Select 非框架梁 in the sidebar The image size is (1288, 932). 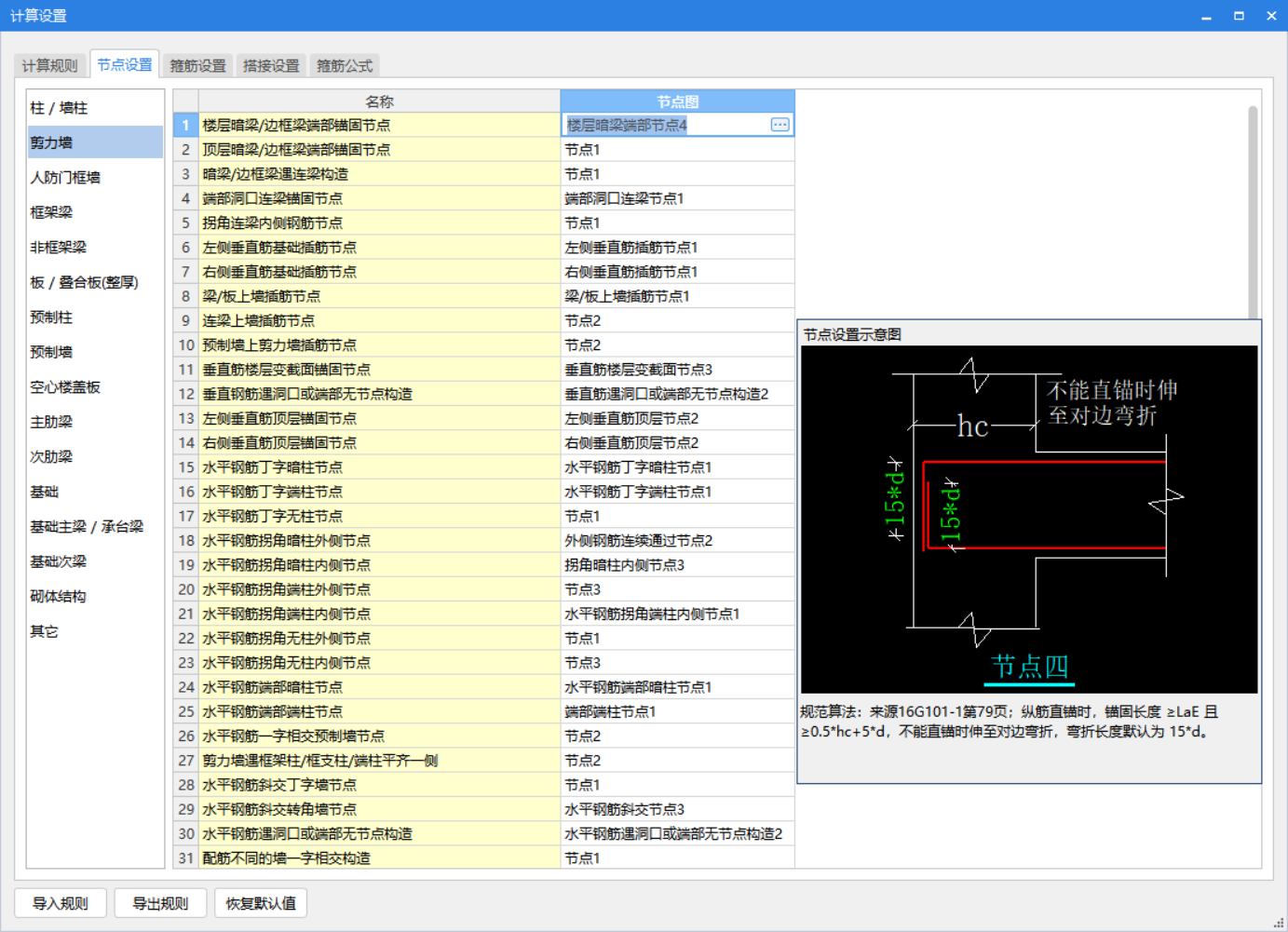click(x=95, y=247)
